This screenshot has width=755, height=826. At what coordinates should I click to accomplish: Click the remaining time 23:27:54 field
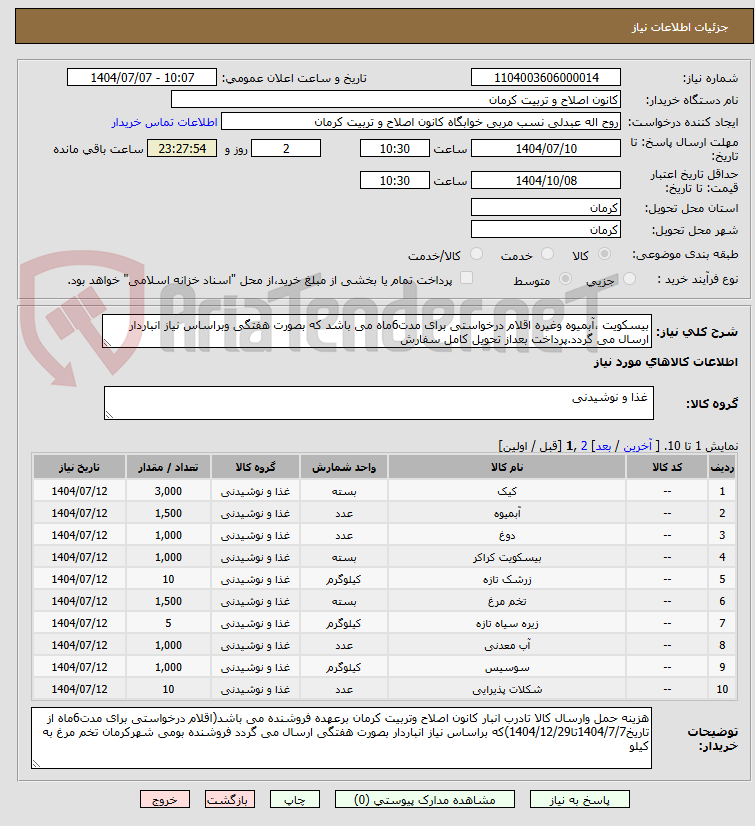point(182,149)
